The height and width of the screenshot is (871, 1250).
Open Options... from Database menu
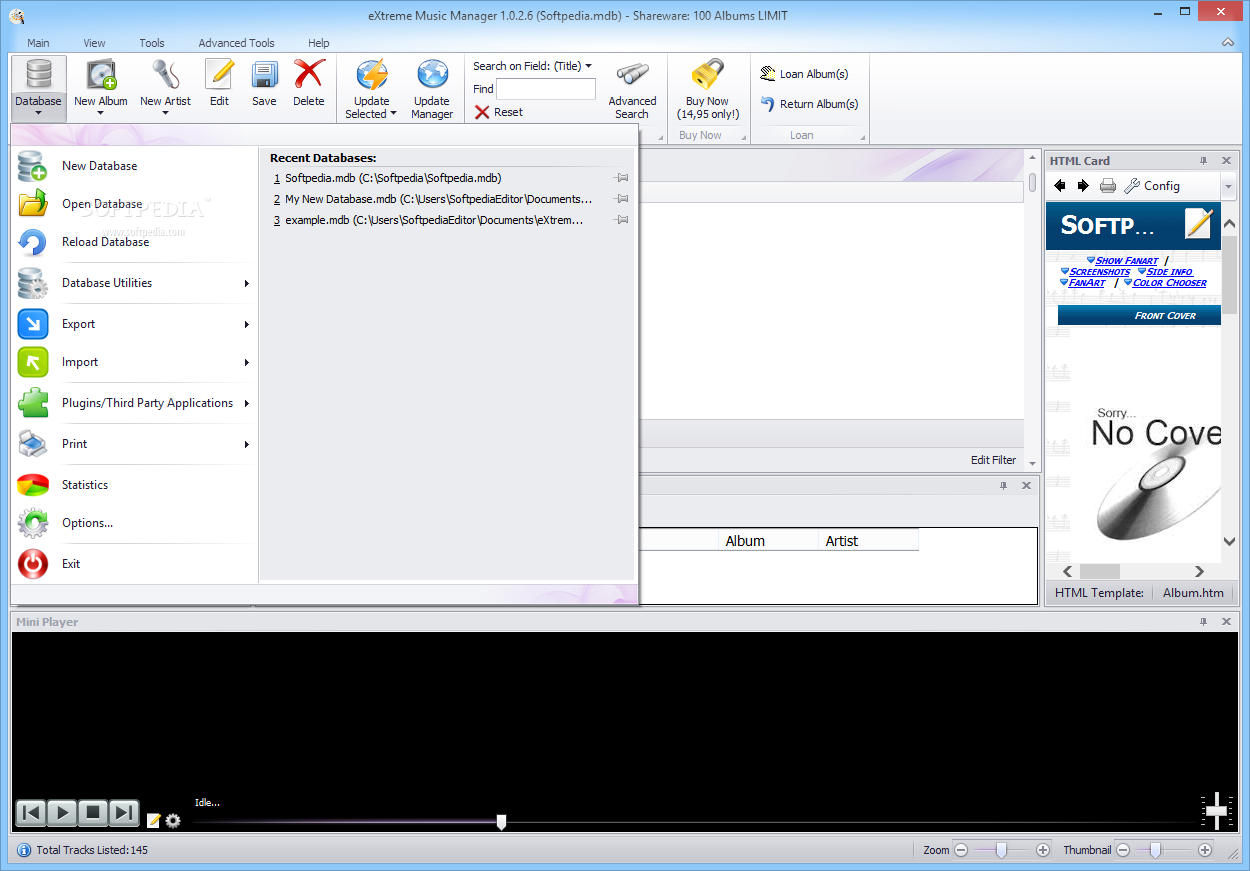(x=134, y=523)
